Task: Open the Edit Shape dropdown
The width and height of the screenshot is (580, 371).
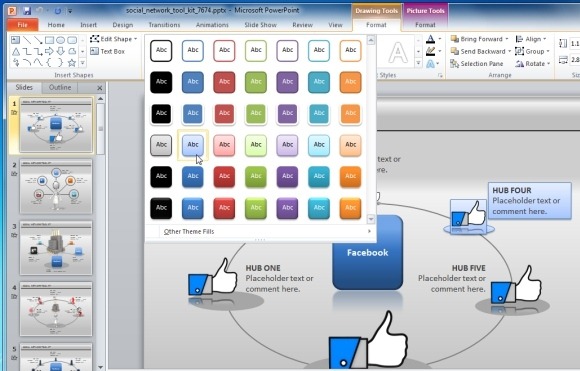Action: 114,39
